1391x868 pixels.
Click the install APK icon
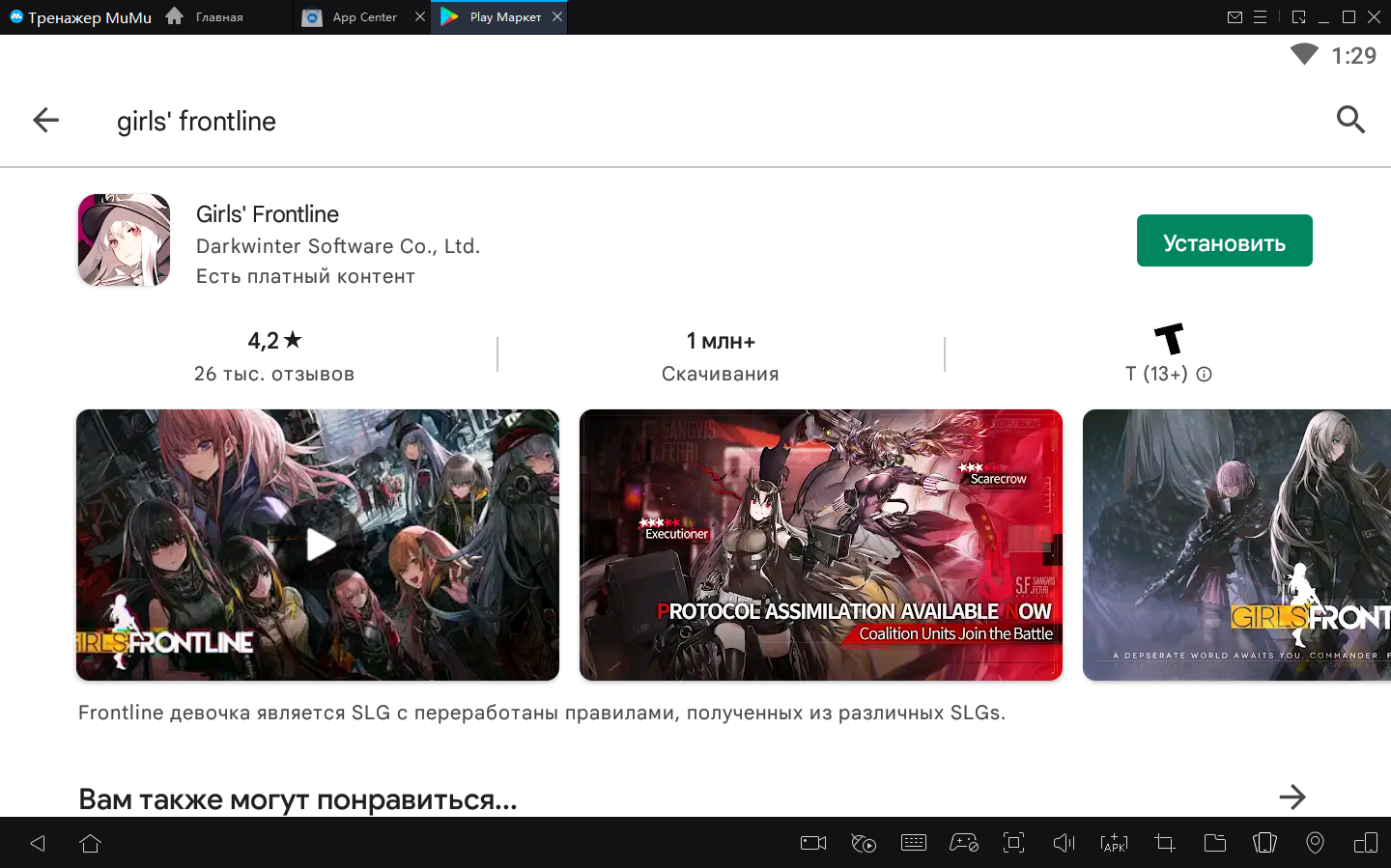[x=1114, y=843]
